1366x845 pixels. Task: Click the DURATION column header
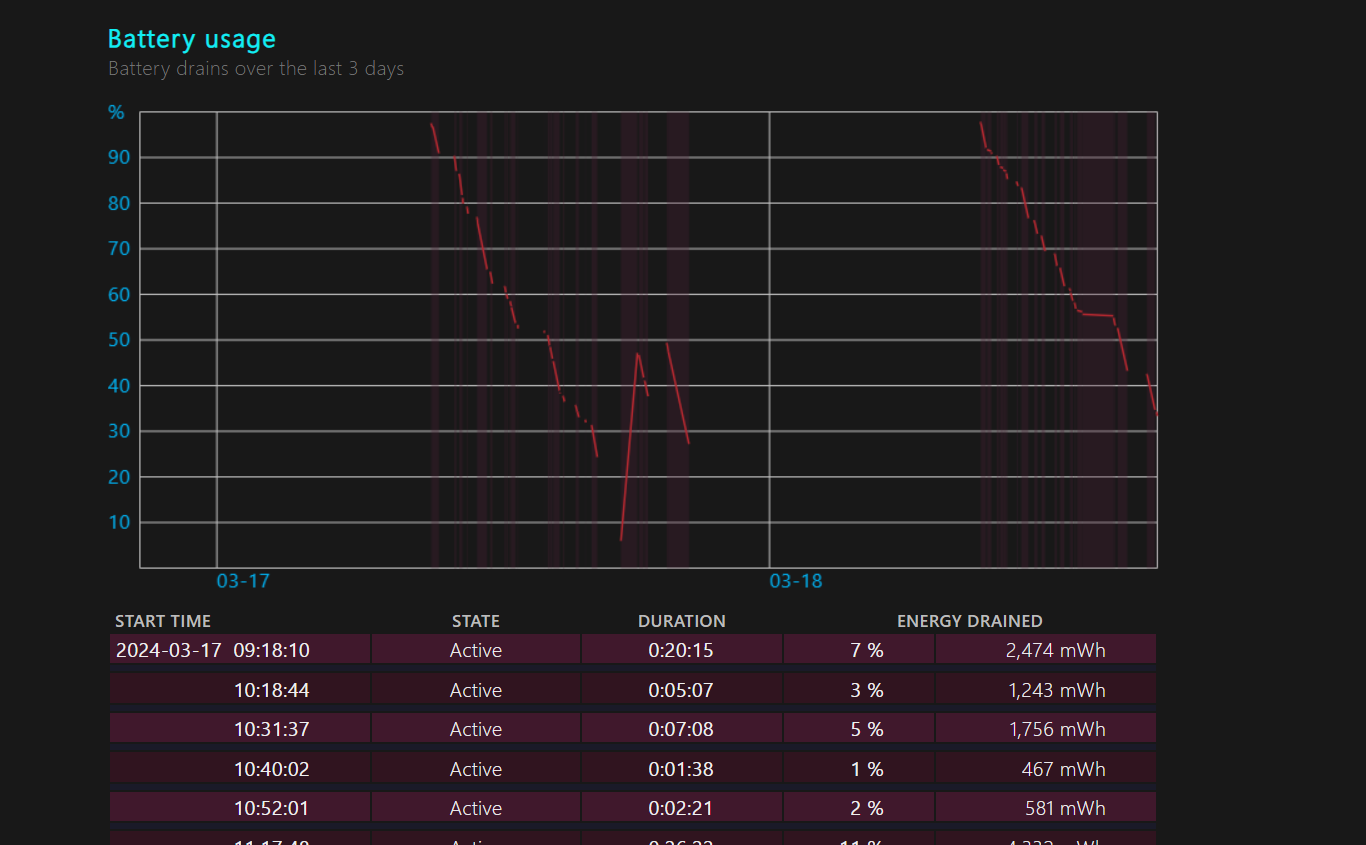pos(682,621)
